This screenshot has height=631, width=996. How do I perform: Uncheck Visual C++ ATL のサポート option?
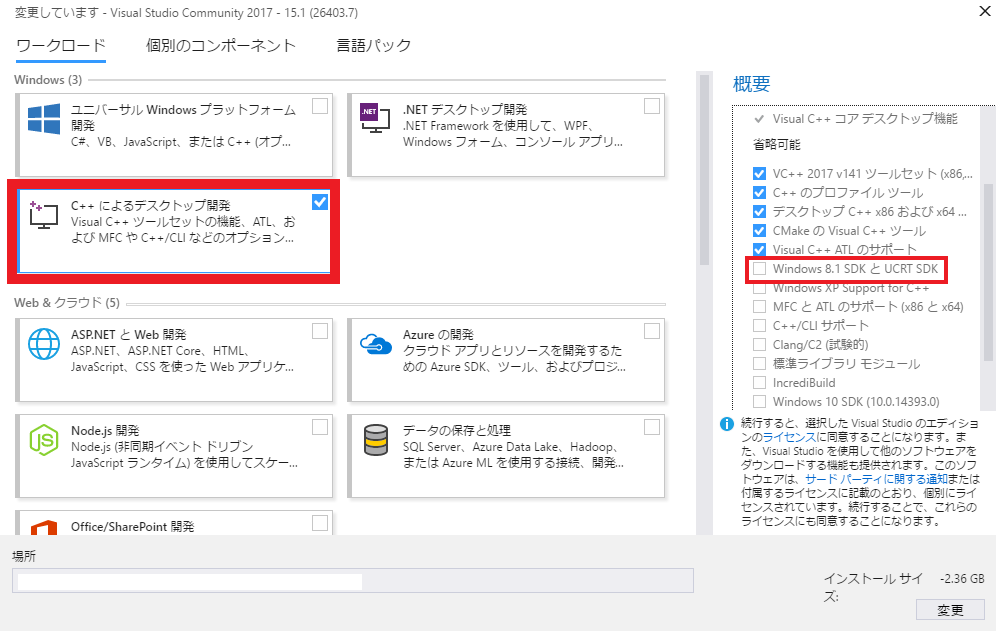point(759,249)
